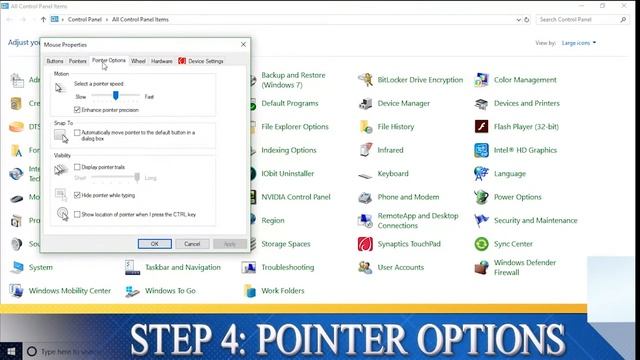
Task: Open the Devices and Printers icon
Action: coord(482,103)
